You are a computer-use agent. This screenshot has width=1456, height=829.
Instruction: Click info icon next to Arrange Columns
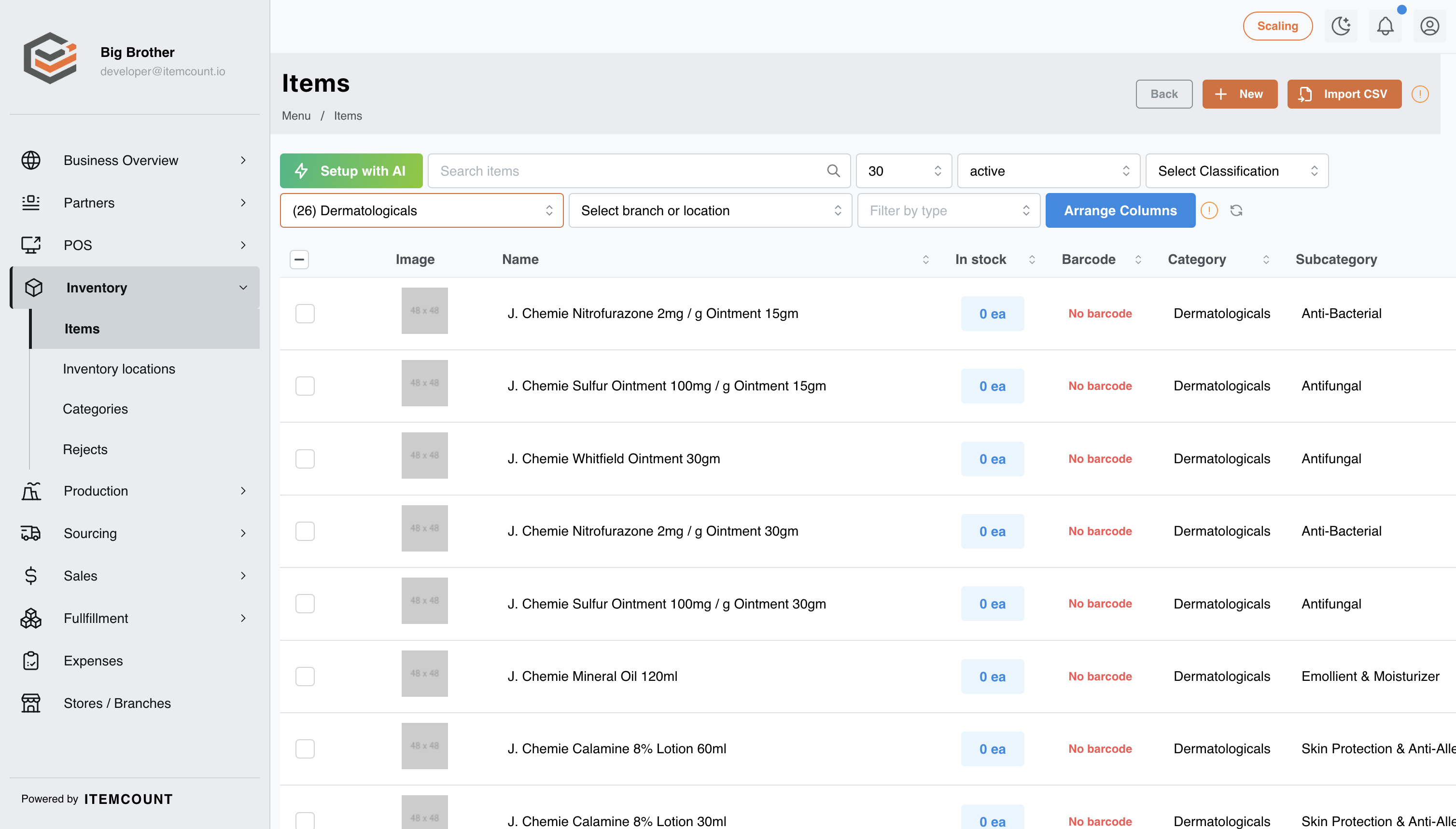point(1209,211)
